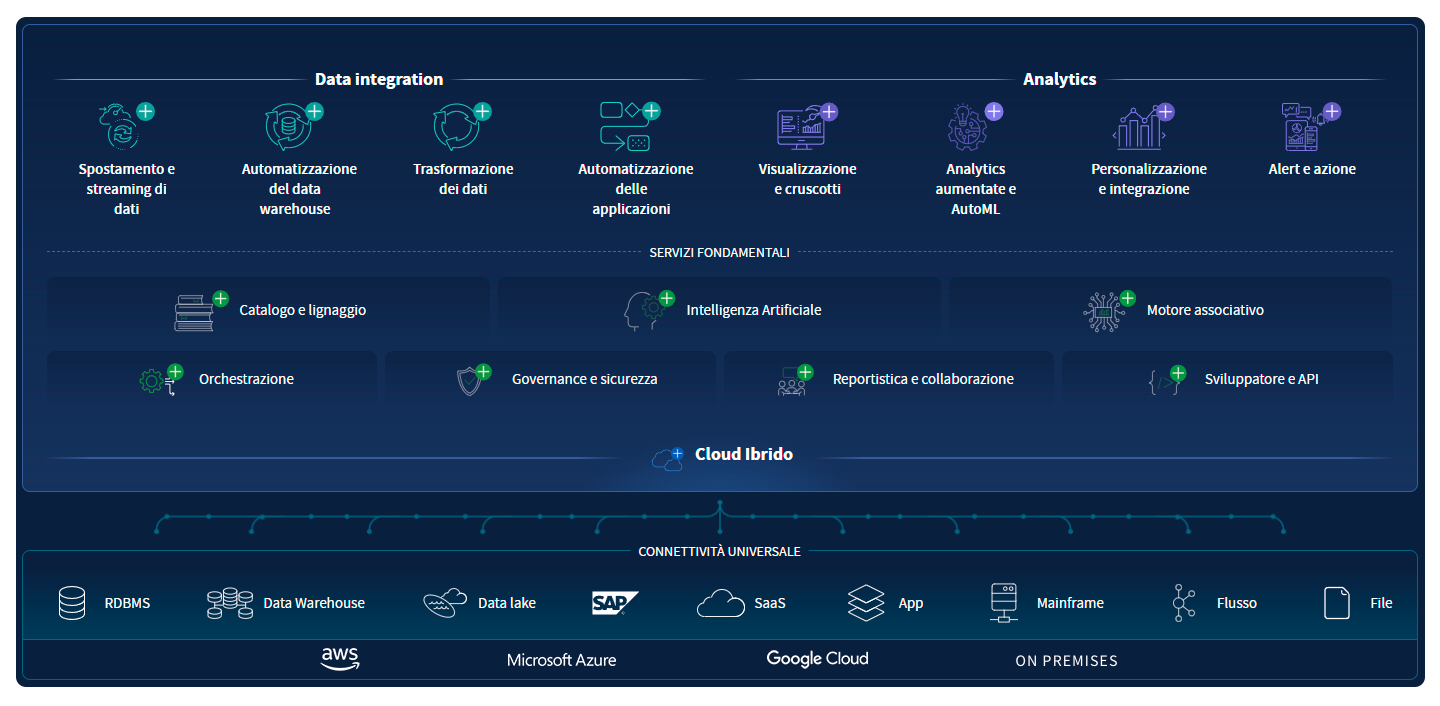
Task: Select the Mainframe label
Action: (1070, 603)
